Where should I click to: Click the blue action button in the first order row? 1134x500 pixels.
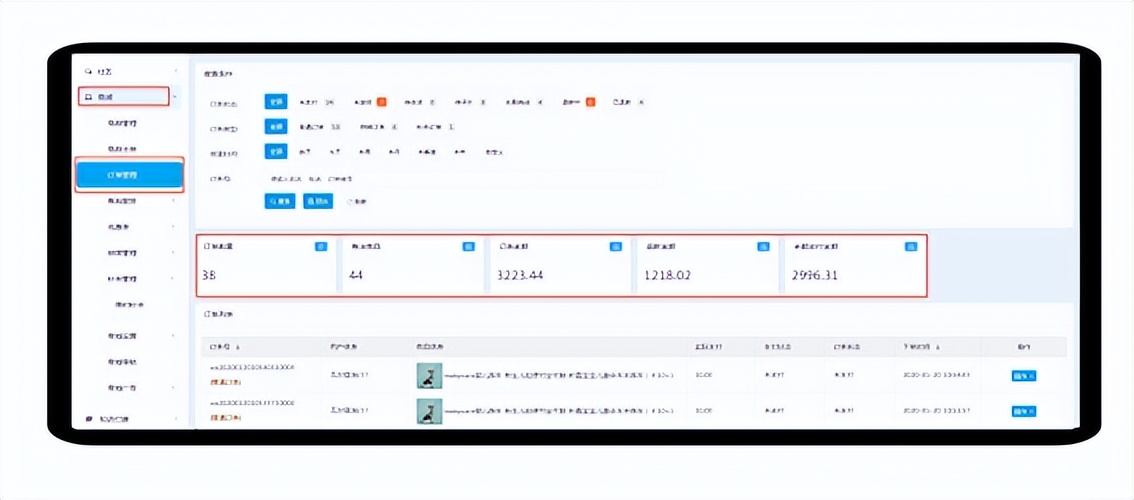coord(1024,376)
